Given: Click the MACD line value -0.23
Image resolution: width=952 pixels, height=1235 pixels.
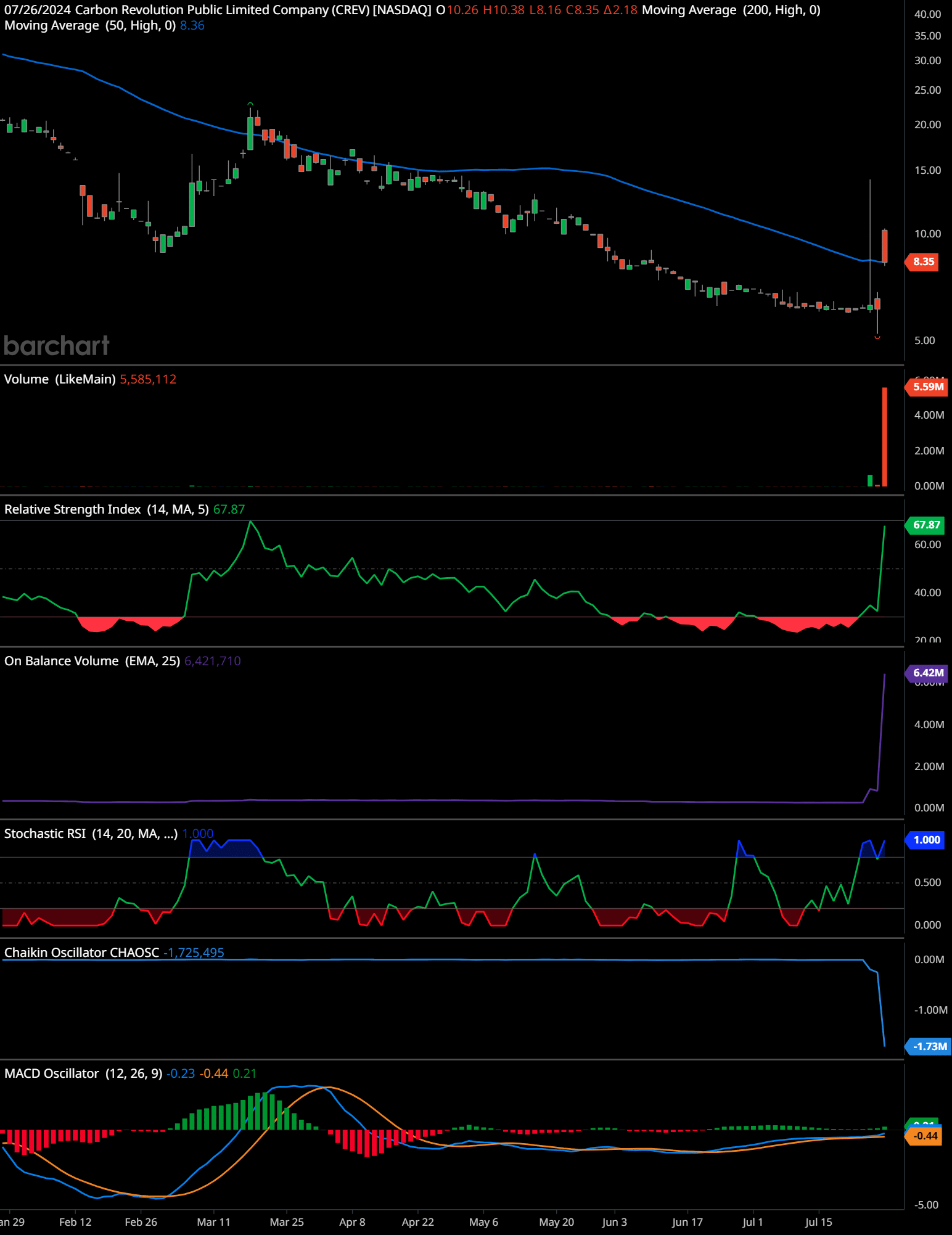Looking at the screenshot, I should click(x=181, y=1073).
